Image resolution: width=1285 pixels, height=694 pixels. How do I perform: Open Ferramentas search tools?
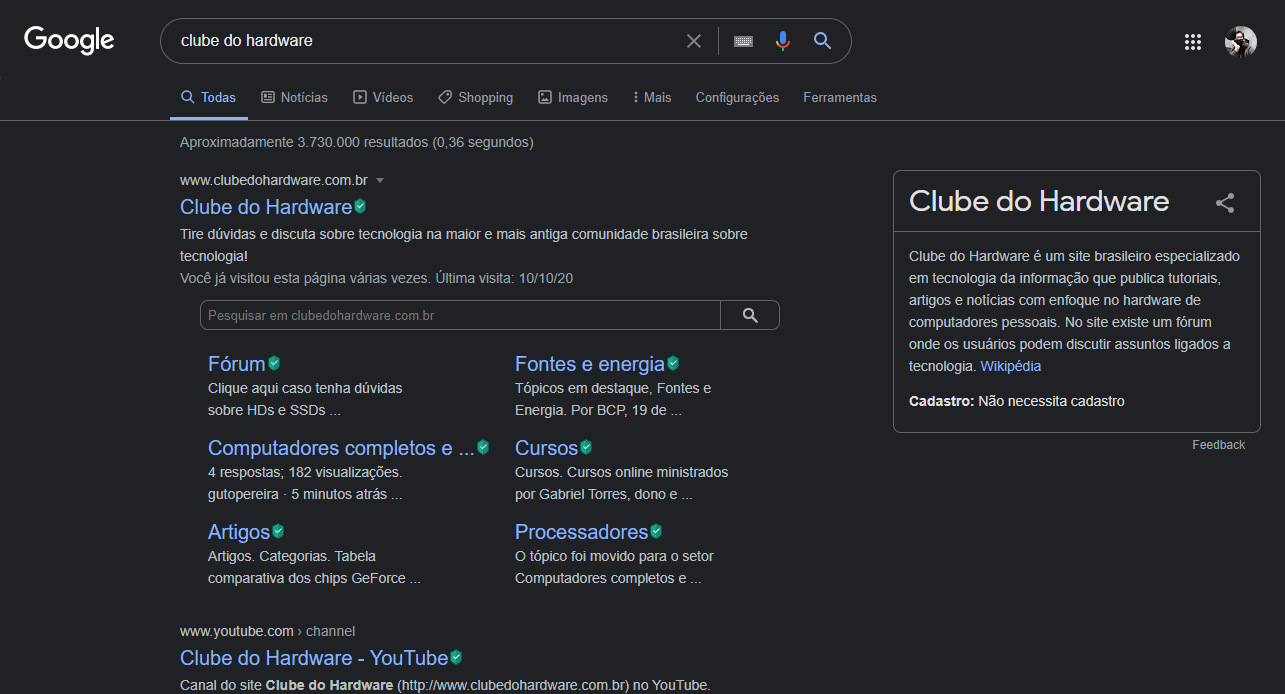click(840, 97)
